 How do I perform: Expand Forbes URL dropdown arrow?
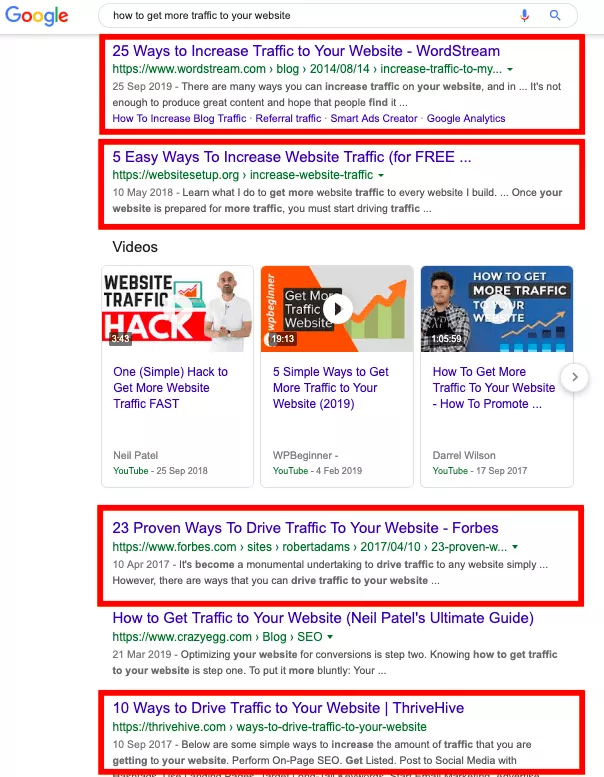click(x=515, y=547)
